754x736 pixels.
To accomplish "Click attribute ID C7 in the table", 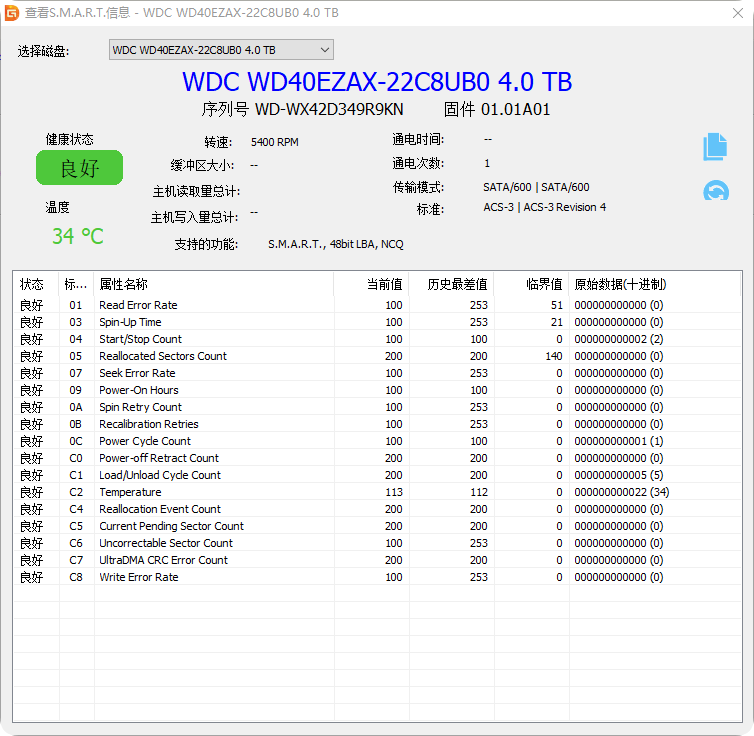I will pos(76,560).
